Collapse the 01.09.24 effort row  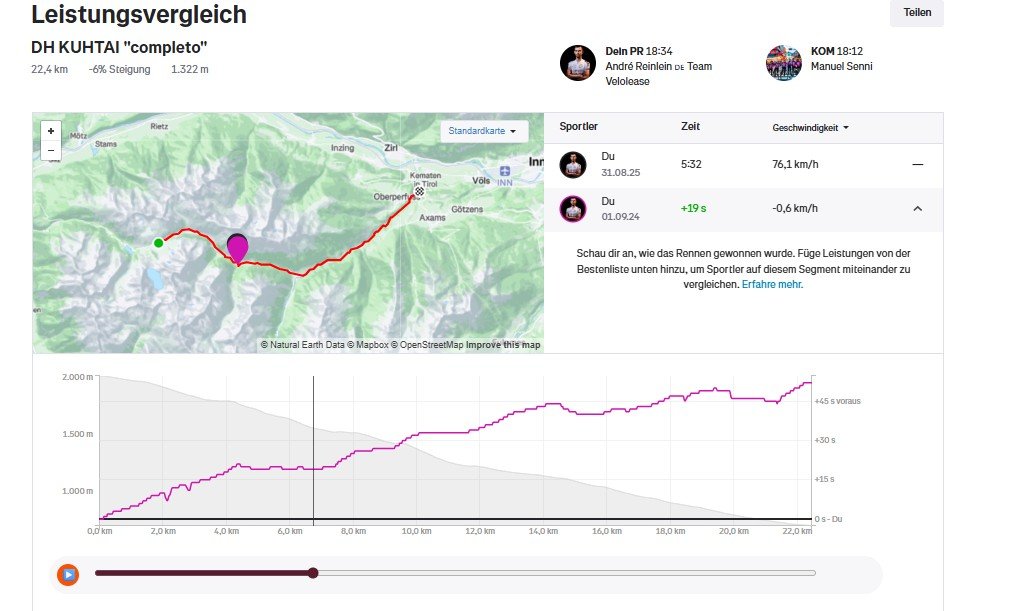click(917, 209)
